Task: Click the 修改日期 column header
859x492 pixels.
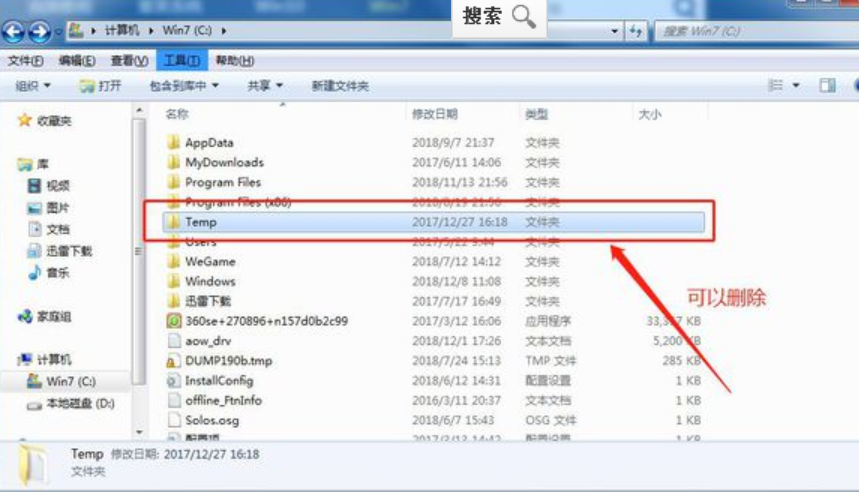Action: 434,114
